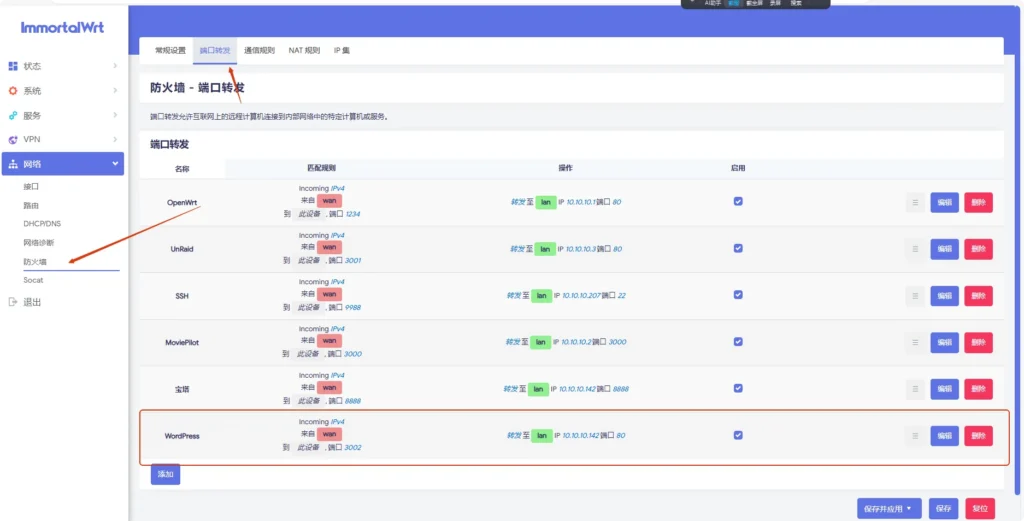Click the drag handle icon for 宝塔 rule
This screenshot has height=521, width=1024.
(915, 389)
